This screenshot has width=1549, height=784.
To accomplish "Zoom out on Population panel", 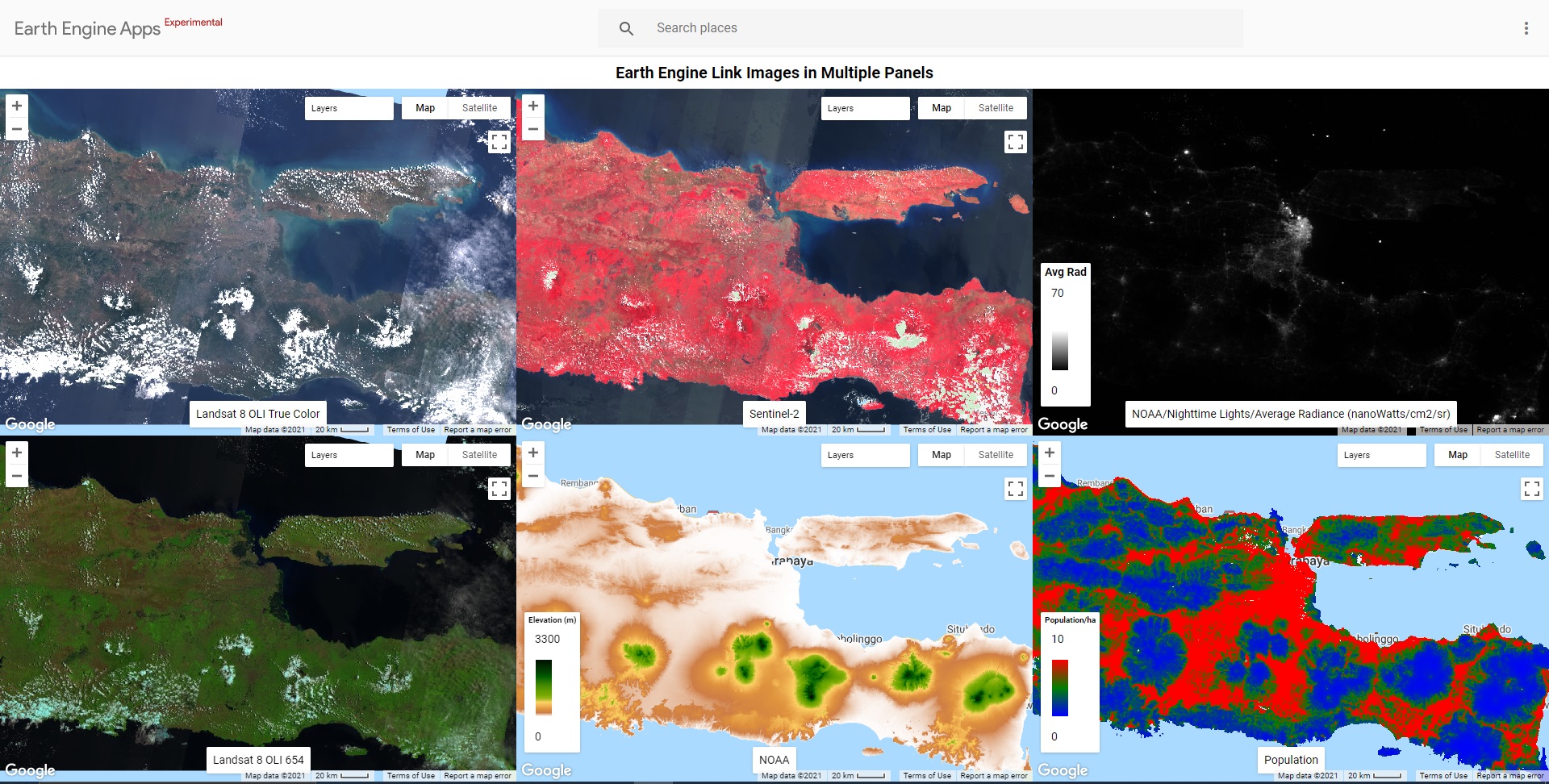I will pos(1050,476).
